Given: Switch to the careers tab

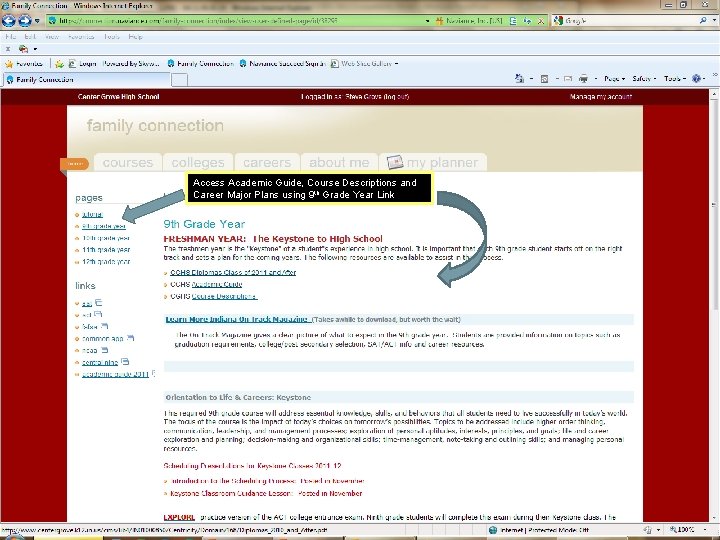Looking at the screenshot, I should coord(267,163).
